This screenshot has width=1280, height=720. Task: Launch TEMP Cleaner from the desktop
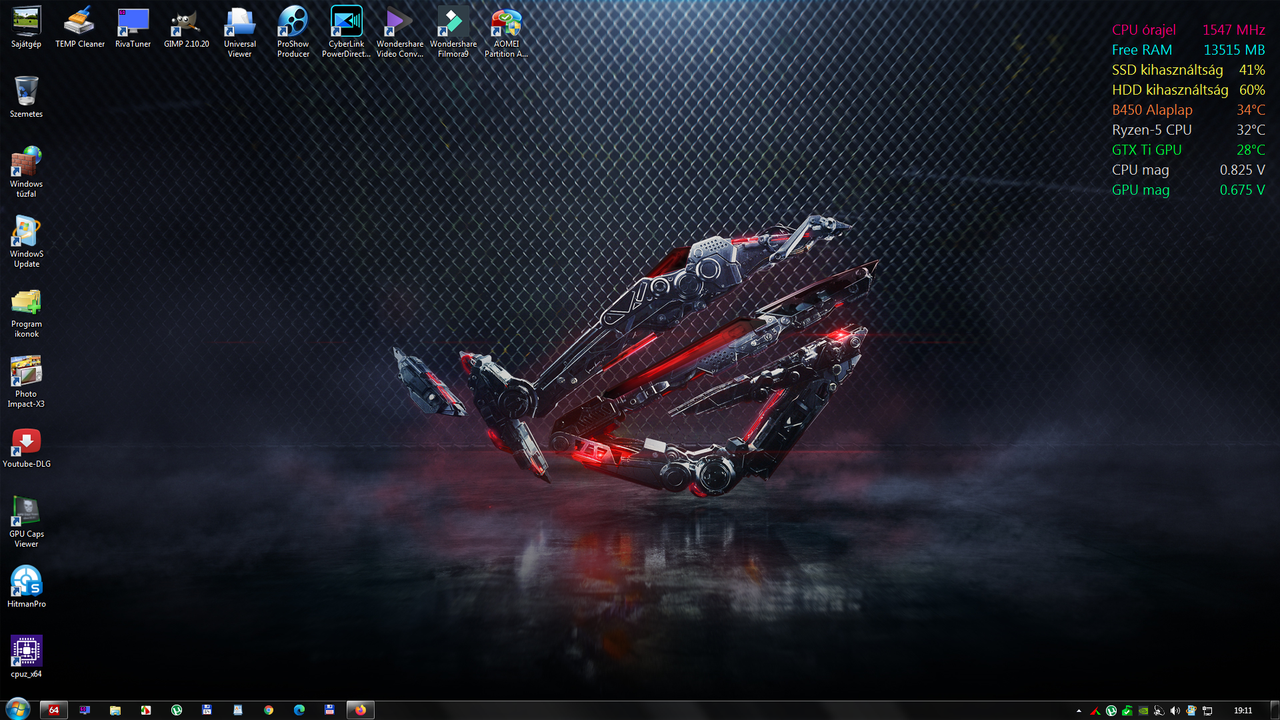coord(80,27)
